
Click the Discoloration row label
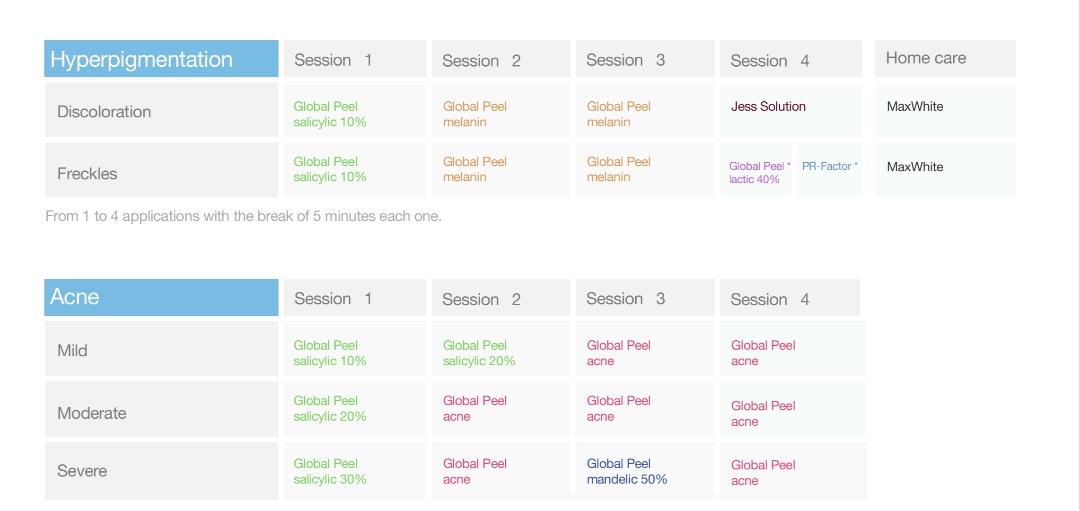point(161,111)
